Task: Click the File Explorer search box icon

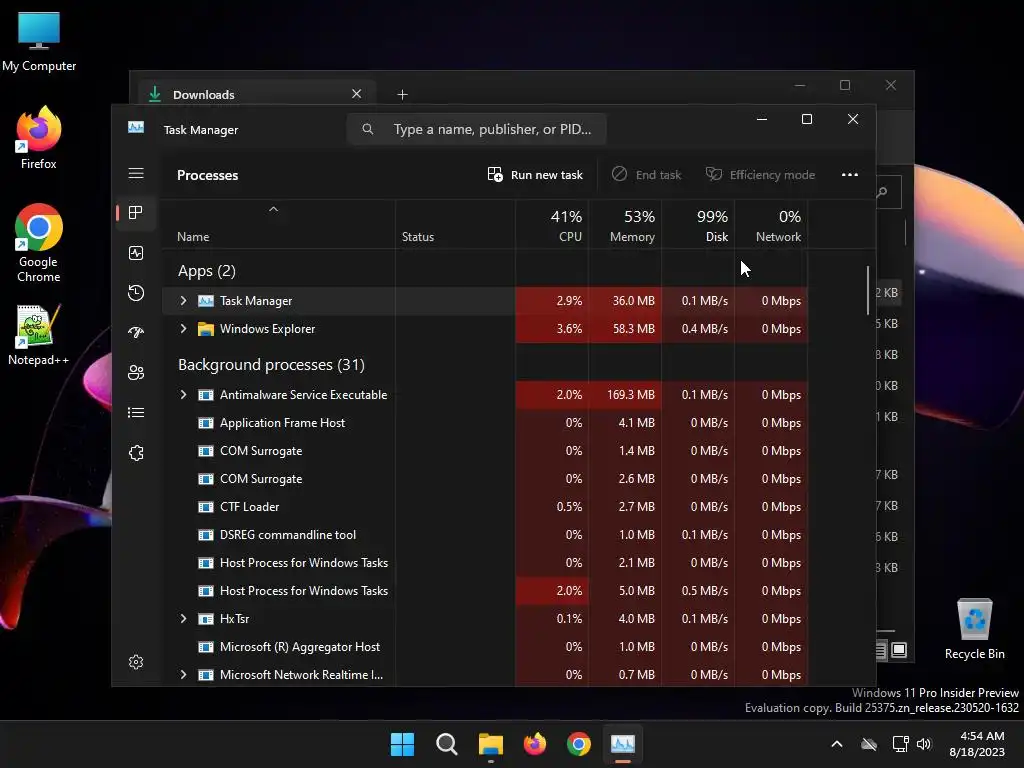Action: click(x=882, y=192)
